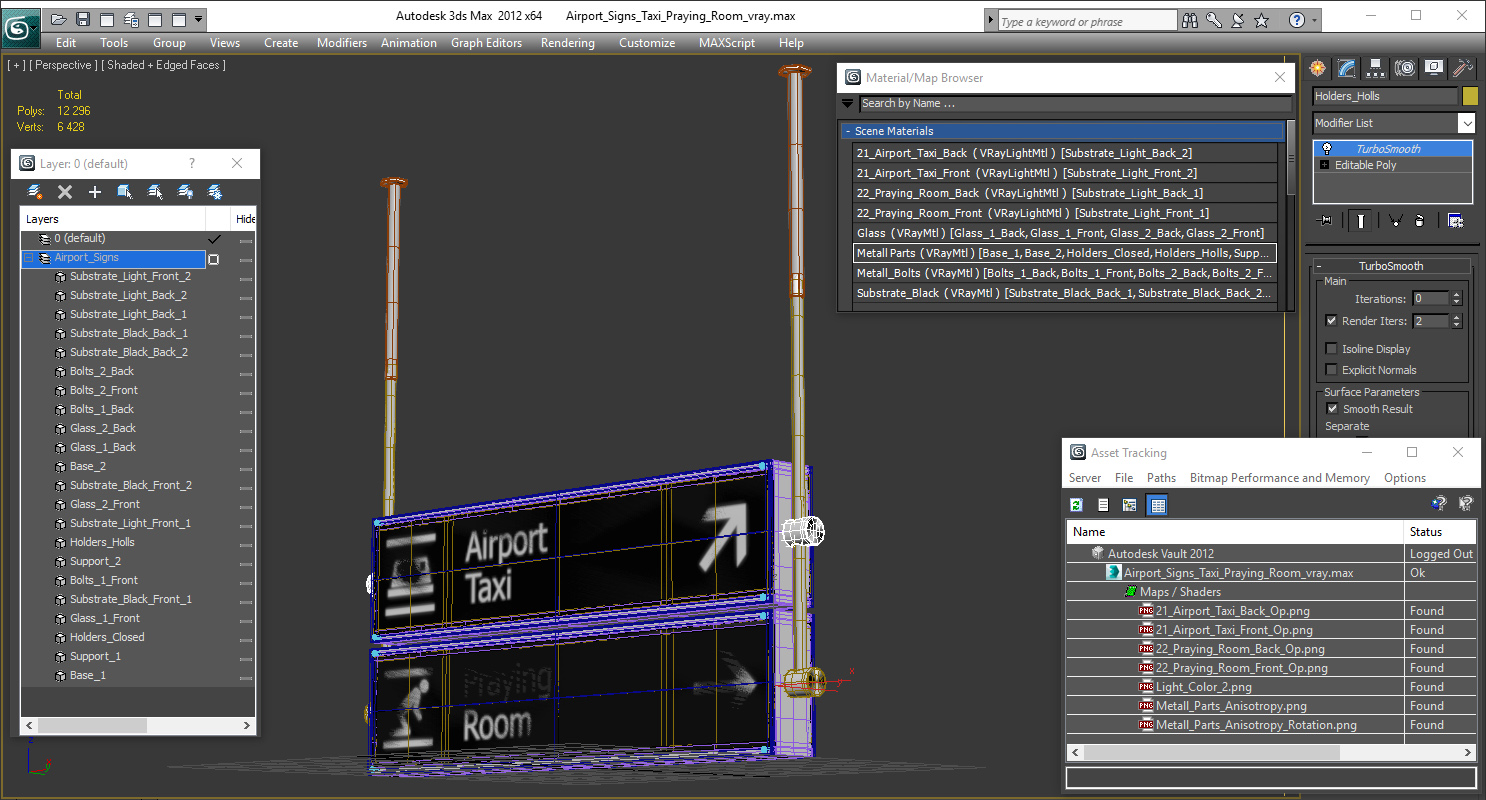Click the list view icon in Asset Tracking

click(x=1103, y=505)
